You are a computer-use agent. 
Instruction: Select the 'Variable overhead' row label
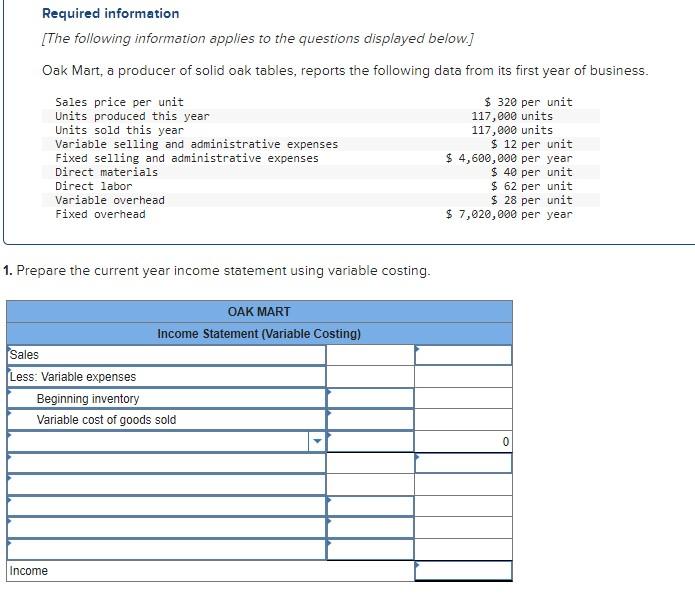(110, 200)
